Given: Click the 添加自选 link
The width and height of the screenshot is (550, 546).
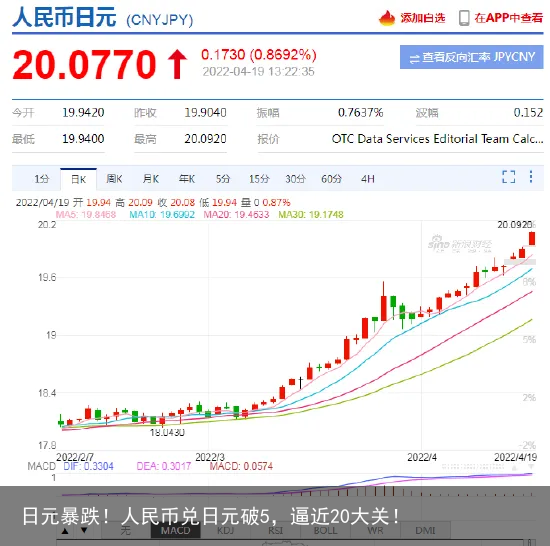Looking at the screenshot, I should click(422, 18).
